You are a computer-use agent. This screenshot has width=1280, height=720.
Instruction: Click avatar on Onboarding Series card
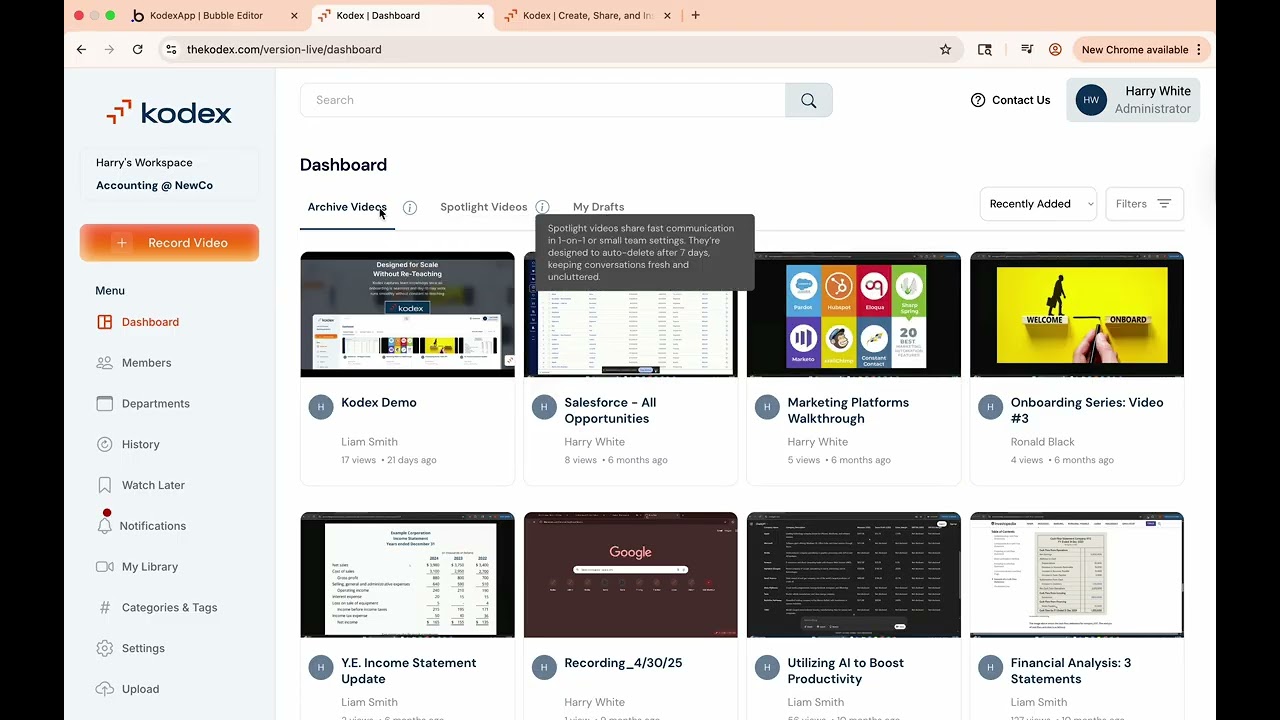[990, 407]
